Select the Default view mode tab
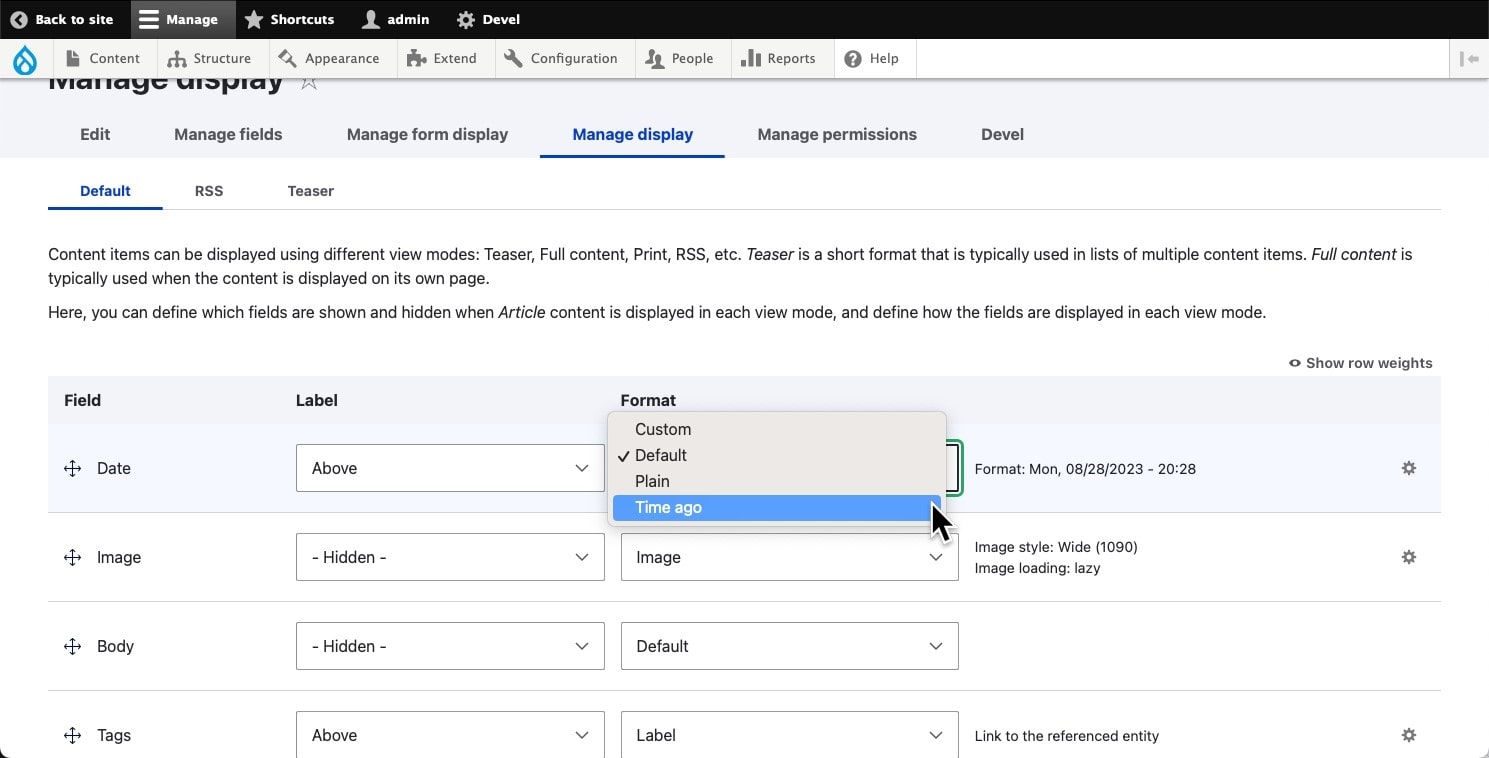 pos(105,191)
